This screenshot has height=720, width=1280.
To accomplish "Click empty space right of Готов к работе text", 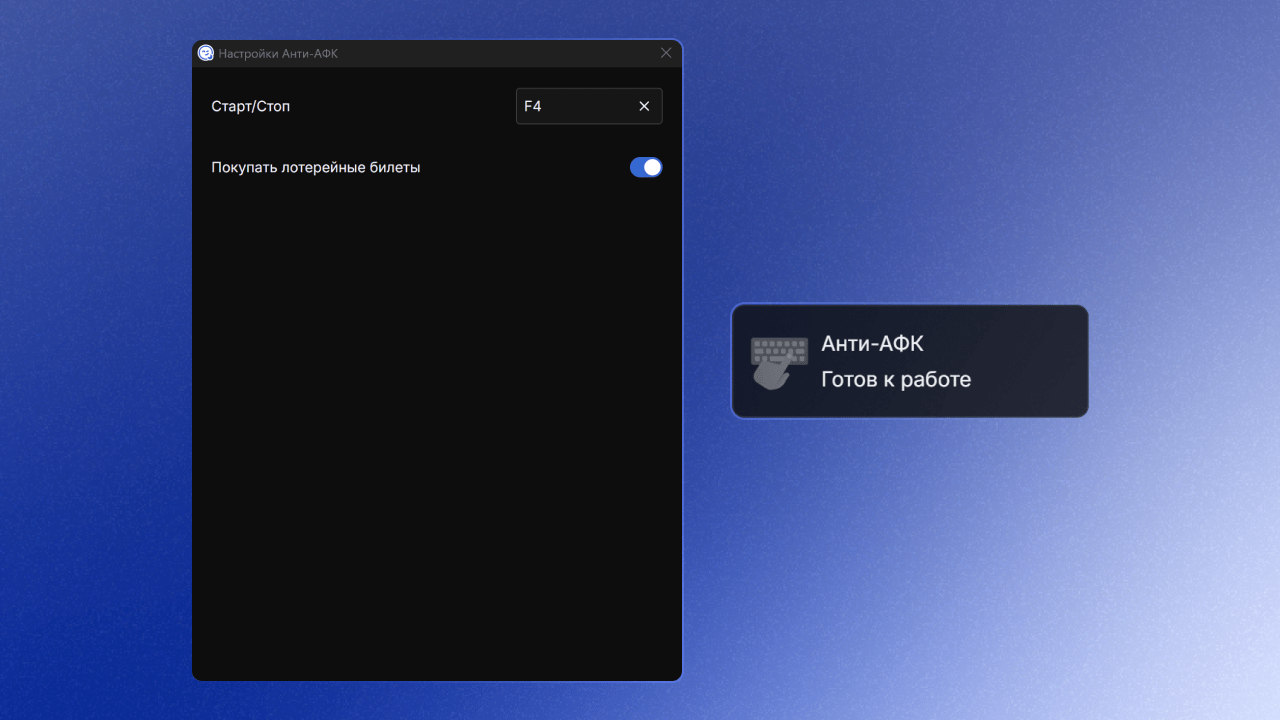I will 1030,379.
